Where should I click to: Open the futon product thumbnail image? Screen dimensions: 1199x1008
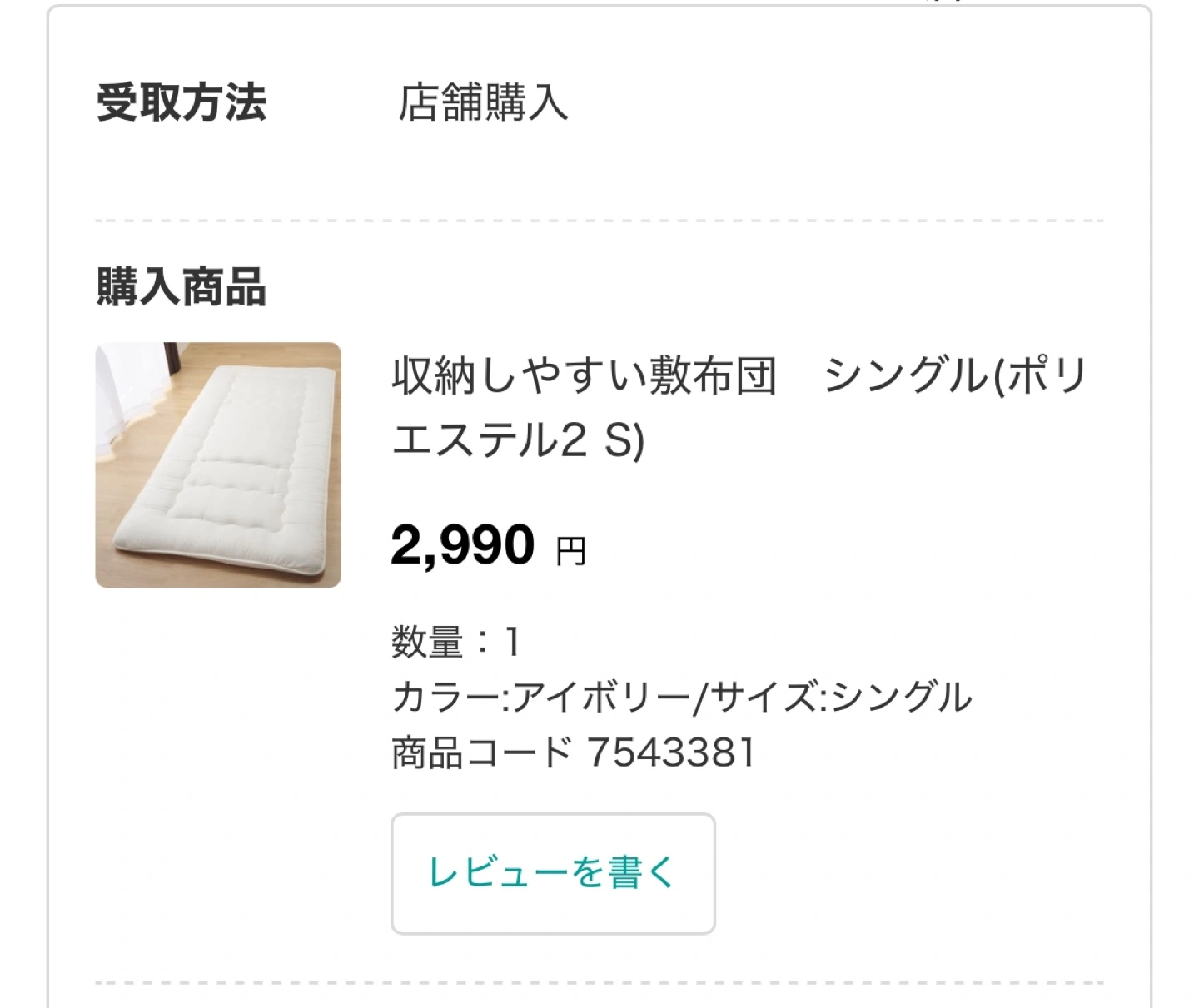(x=218, y=464)
